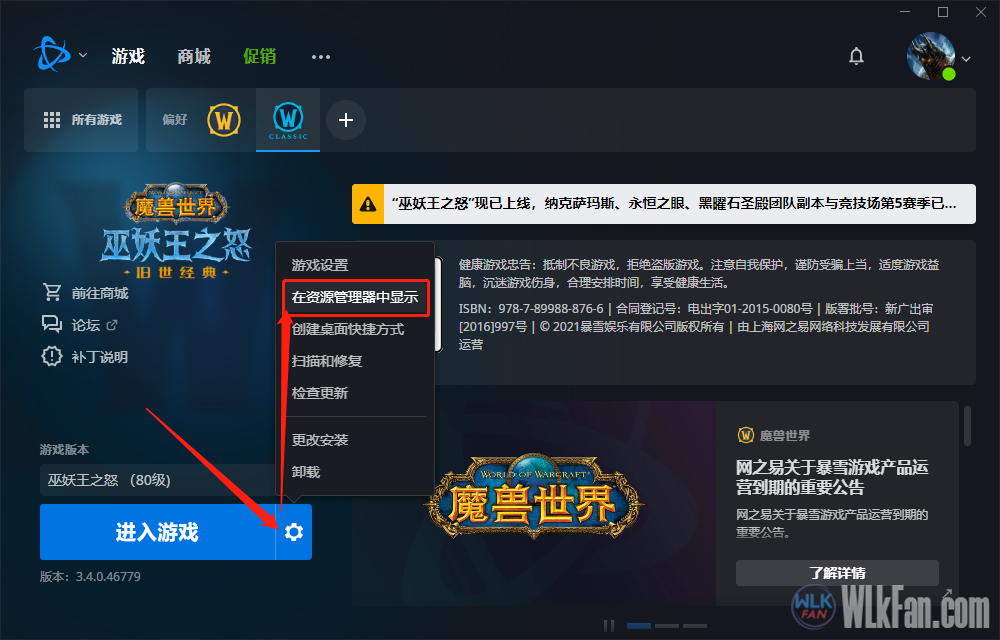1000x640 pixels.
Task: Maximize the Battle.net window
Action: [943, 12]
